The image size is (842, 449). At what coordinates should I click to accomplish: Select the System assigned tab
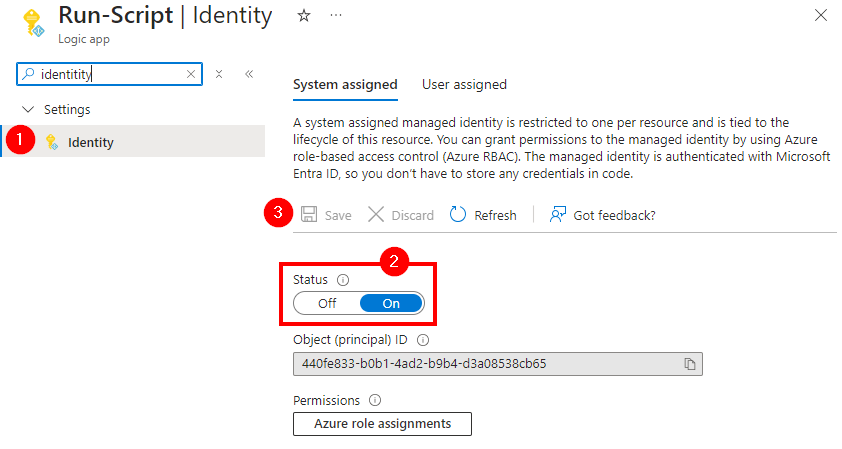pos(345,85)
